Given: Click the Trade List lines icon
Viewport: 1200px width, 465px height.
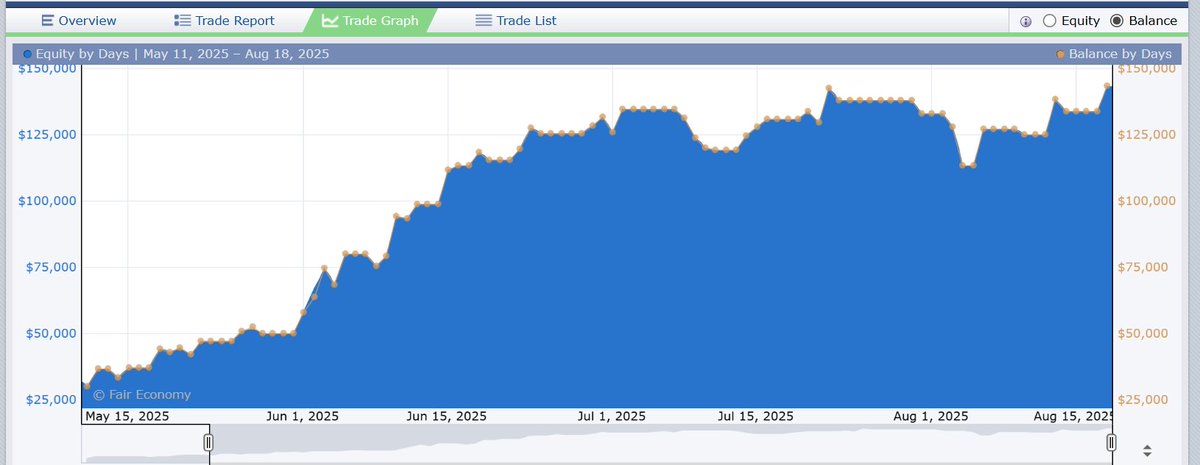Looking at the screenshot, I should coord(484,20).
